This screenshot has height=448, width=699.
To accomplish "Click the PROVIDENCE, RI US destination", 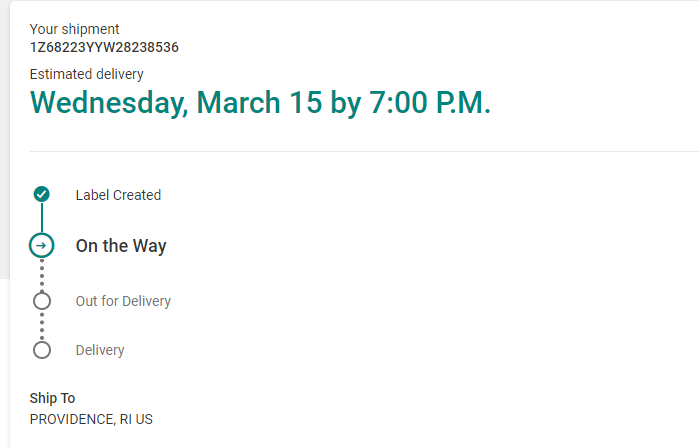I will point(91,419).
